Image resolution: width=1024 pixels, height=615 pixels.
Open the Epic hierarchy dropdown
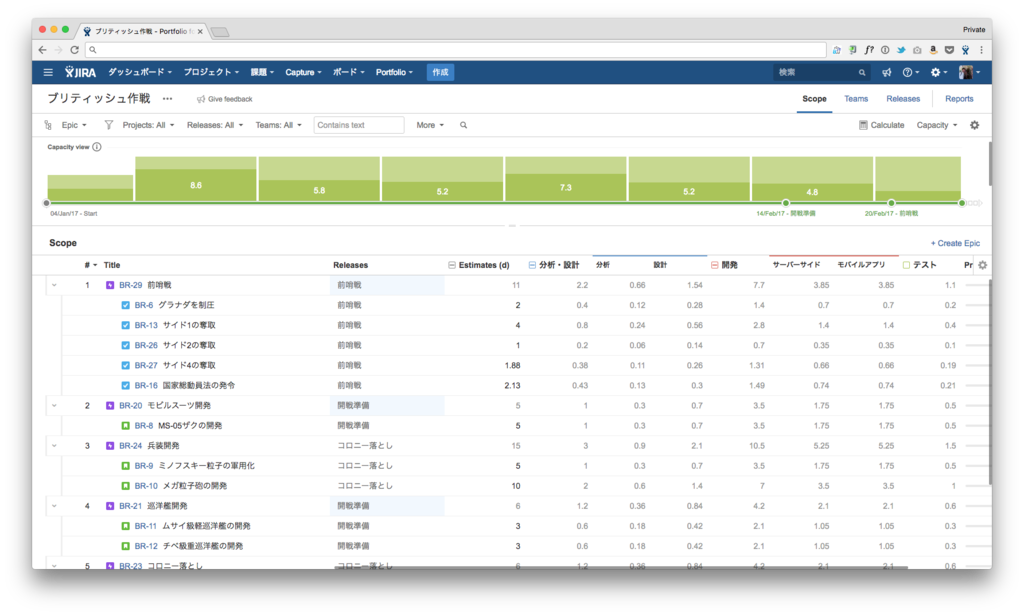tap(74, 125)
